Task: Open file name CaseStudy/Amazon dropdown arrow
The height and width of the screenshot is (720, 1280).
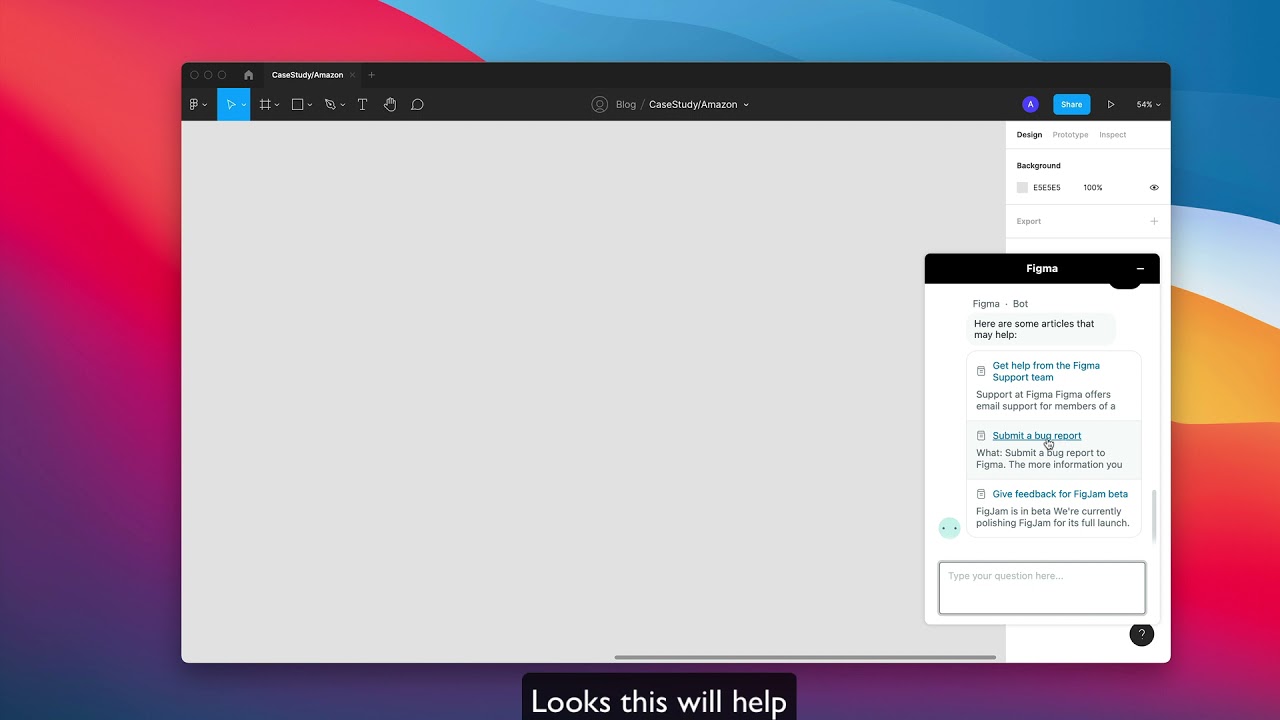Action: [746, 105]
